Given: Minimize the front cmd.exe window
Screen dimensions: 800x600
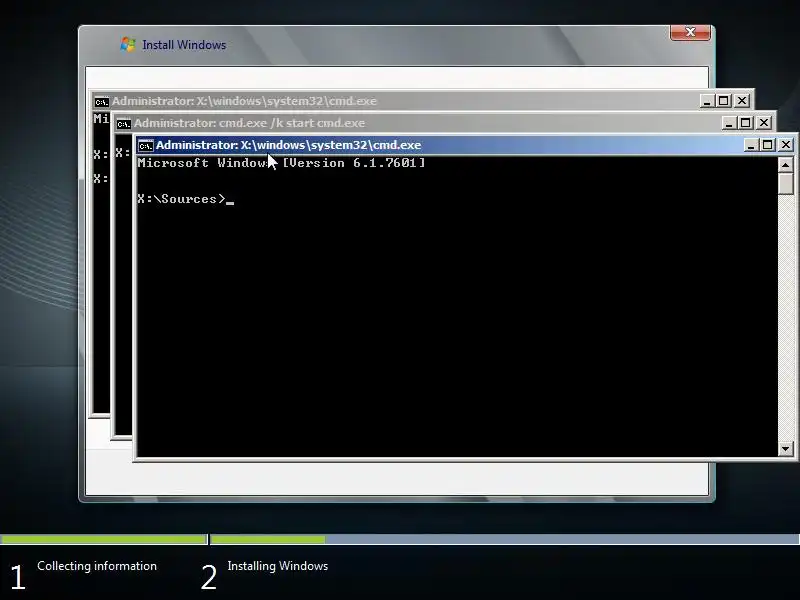Looking at the screenshot, I should pyautogui.click(x=751, y=145).
